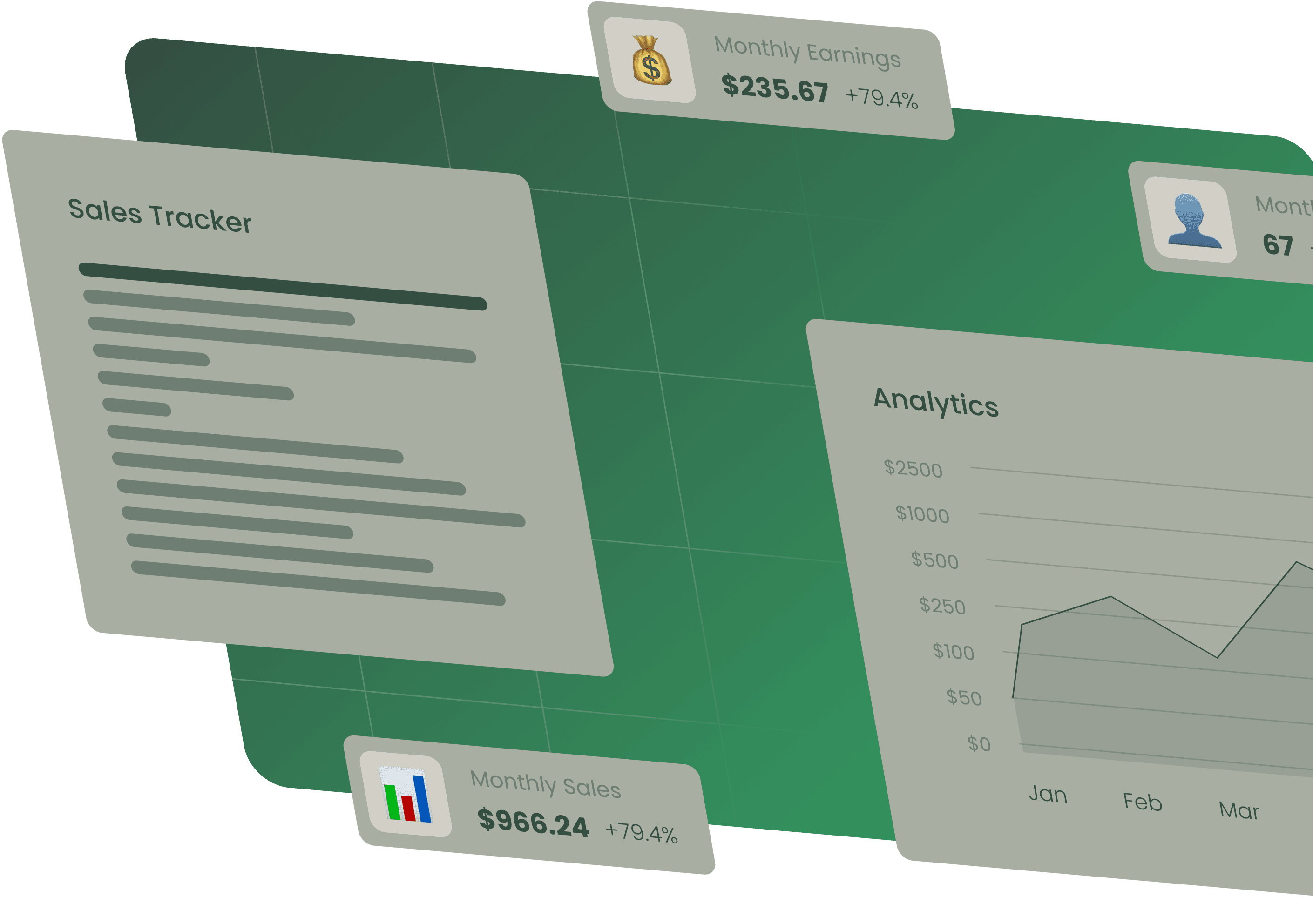The image size is (1313, 924).
Task: Select the Monthly Earnings label
Action: pyautogui.click(x=807, y=52)
